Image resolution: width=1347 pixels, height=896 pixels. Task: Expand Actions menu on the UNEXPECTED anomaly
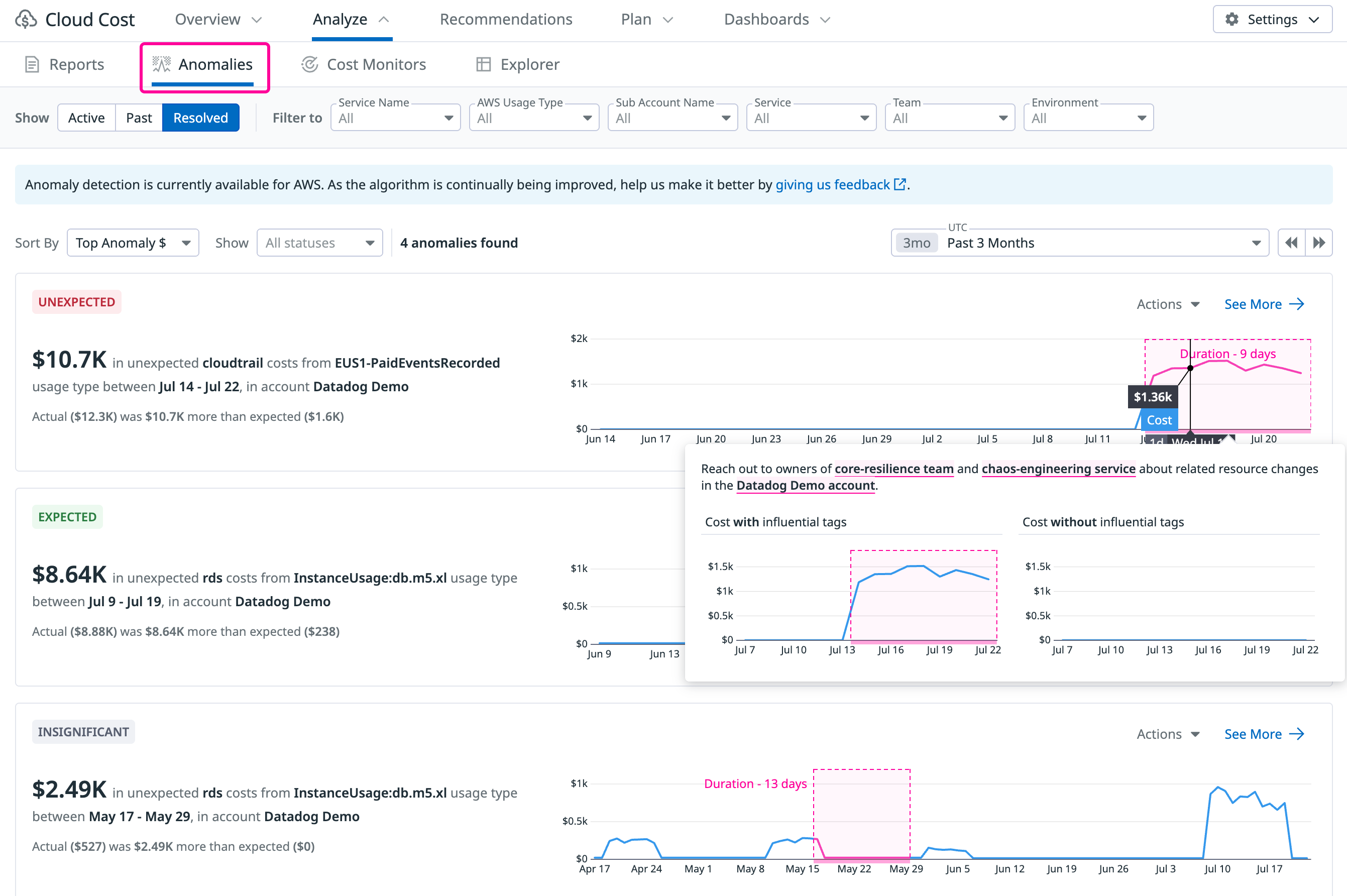pos(1168,304)
